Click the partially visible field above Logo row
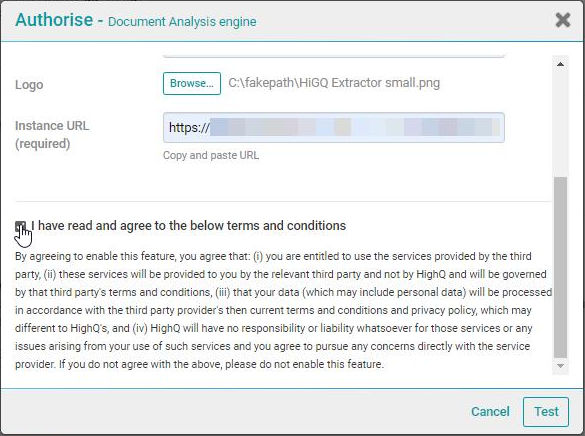585x436 pixels. pyautogui.click(x=334, y=56)
